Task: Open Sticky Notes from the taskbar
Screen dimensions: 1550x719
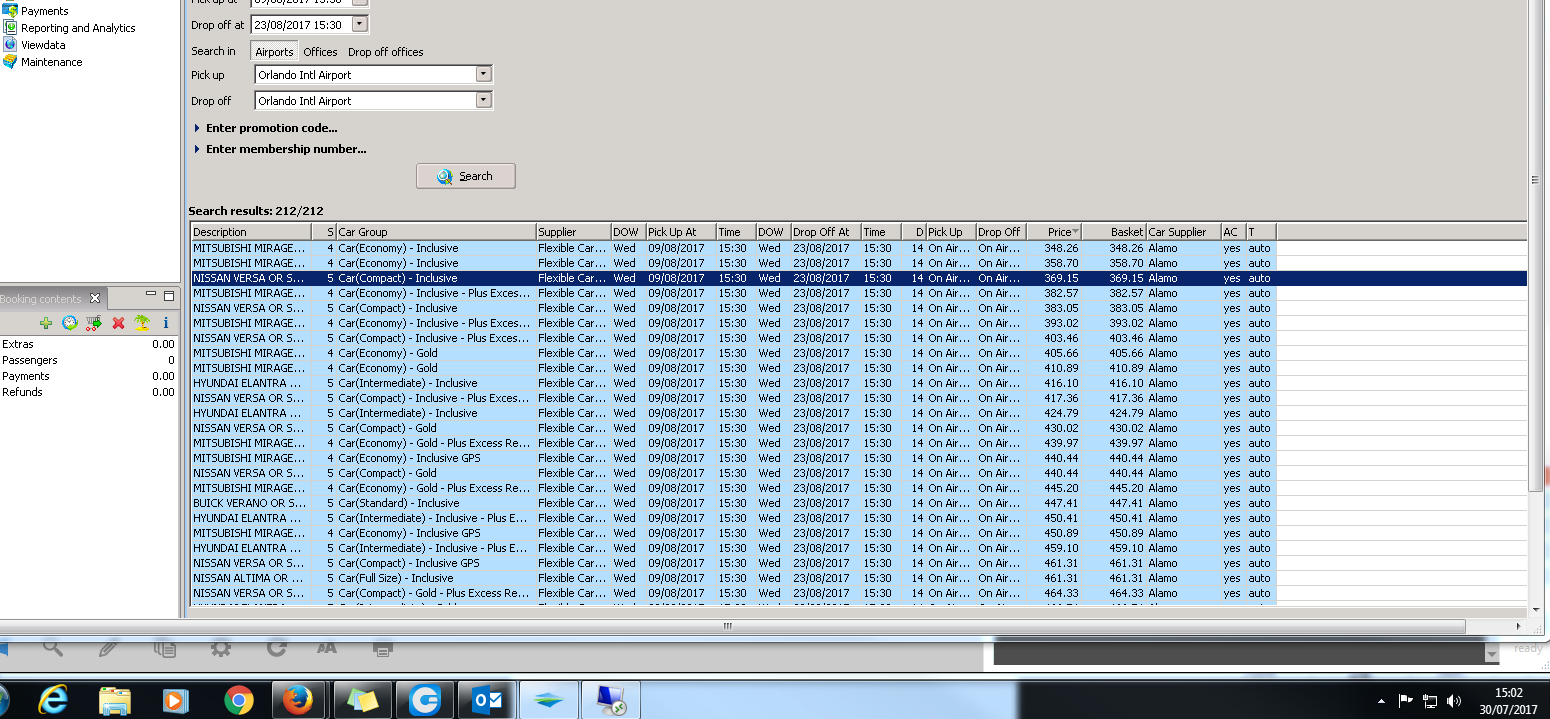Action: click(363, 700)
